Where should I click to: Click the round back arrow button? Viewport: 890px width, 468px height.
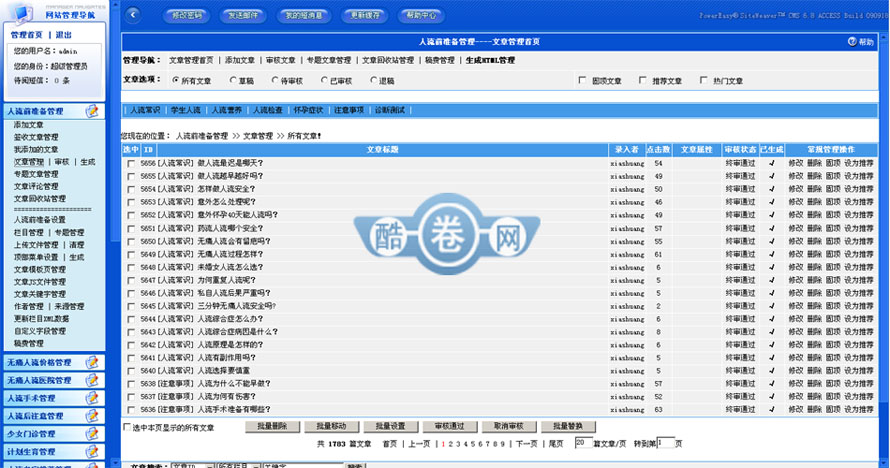(133, 15)
